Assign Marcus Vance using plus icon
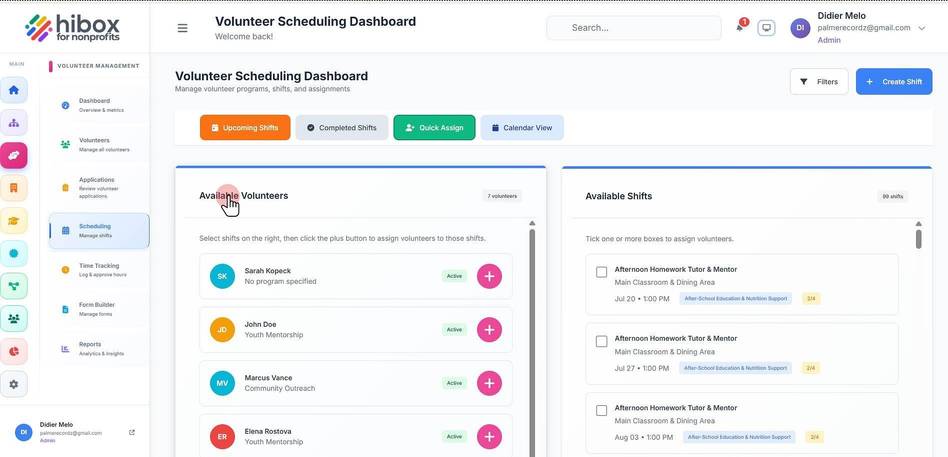948x457 pixels. (489, 383)
